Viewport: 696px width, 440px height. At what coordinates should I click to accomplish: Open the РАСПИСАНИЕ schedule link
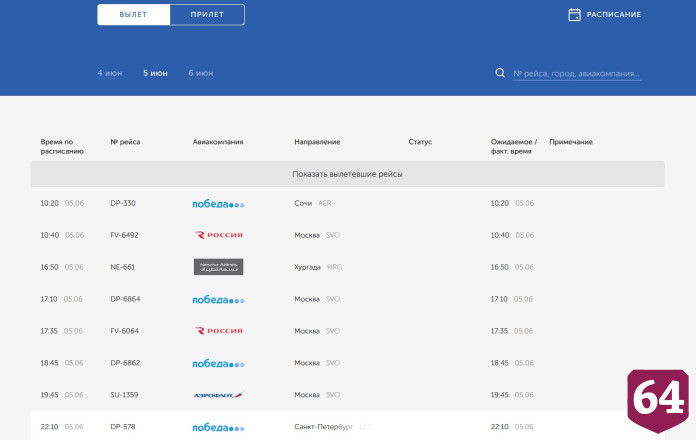(614, 15)
